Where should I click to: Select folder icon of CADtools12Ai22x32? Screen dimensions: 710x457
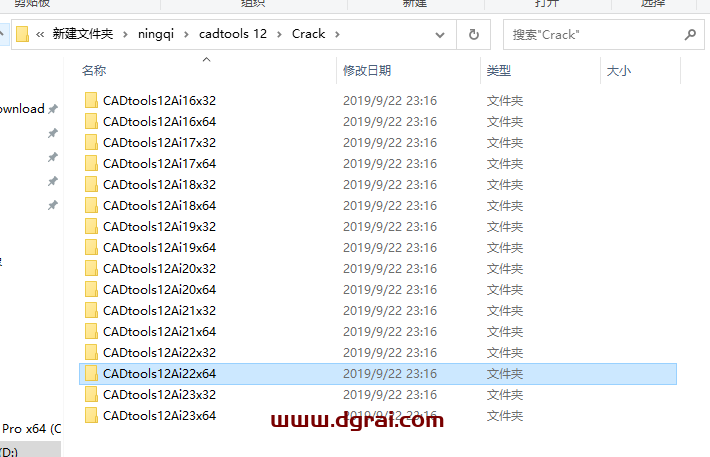click(x=91, y=352)
